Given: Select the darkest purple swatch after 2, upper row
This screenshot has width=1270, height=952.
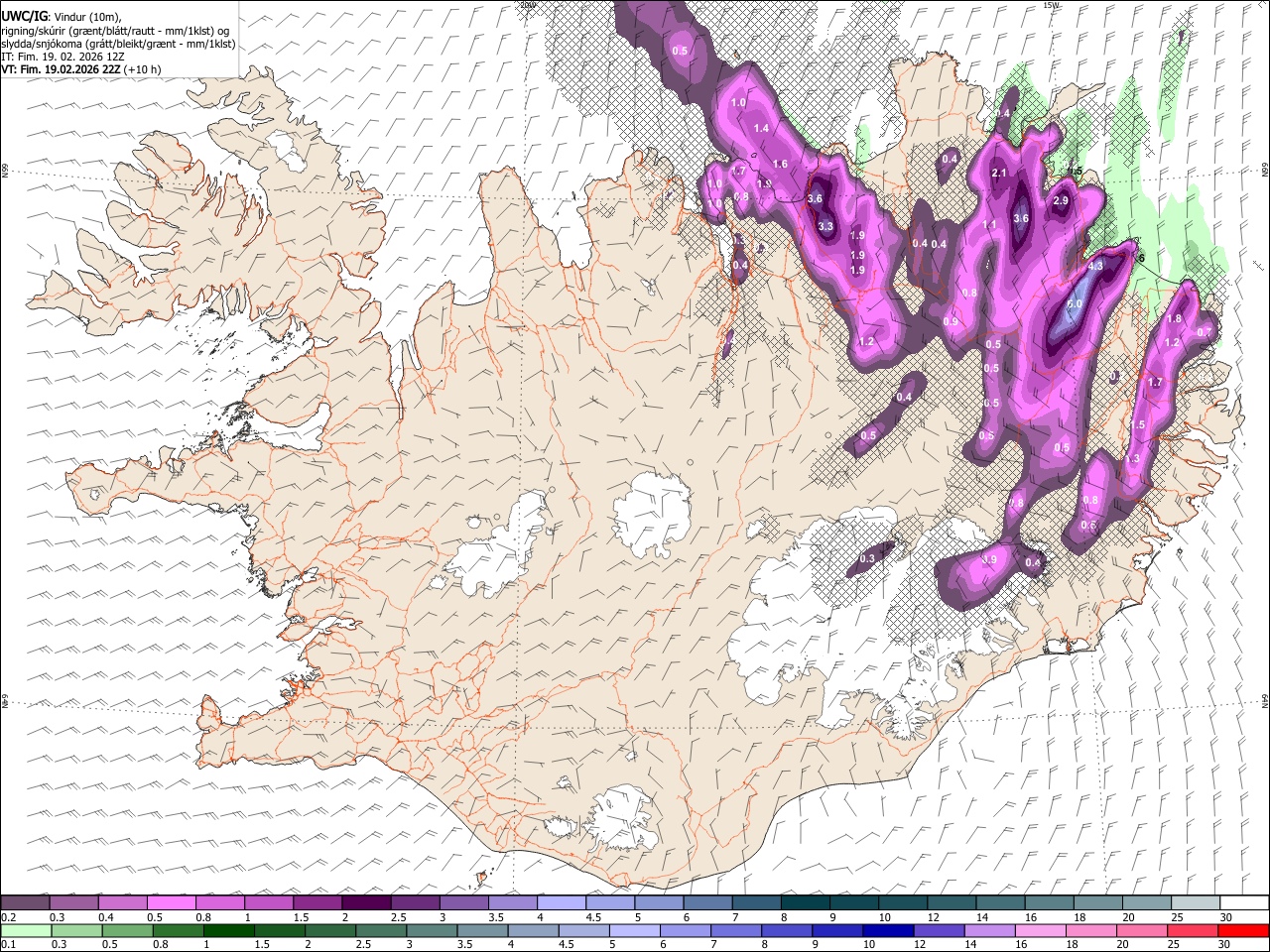Looking at the screenshot, I should (x=366, y=902).
